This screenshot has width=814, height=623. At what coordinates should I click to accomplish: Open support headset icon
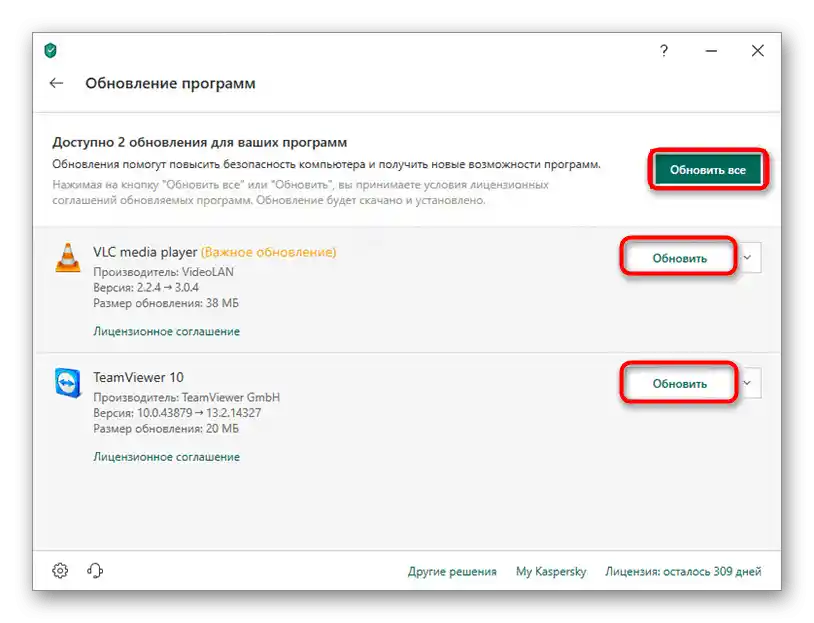tap(95, 571)
